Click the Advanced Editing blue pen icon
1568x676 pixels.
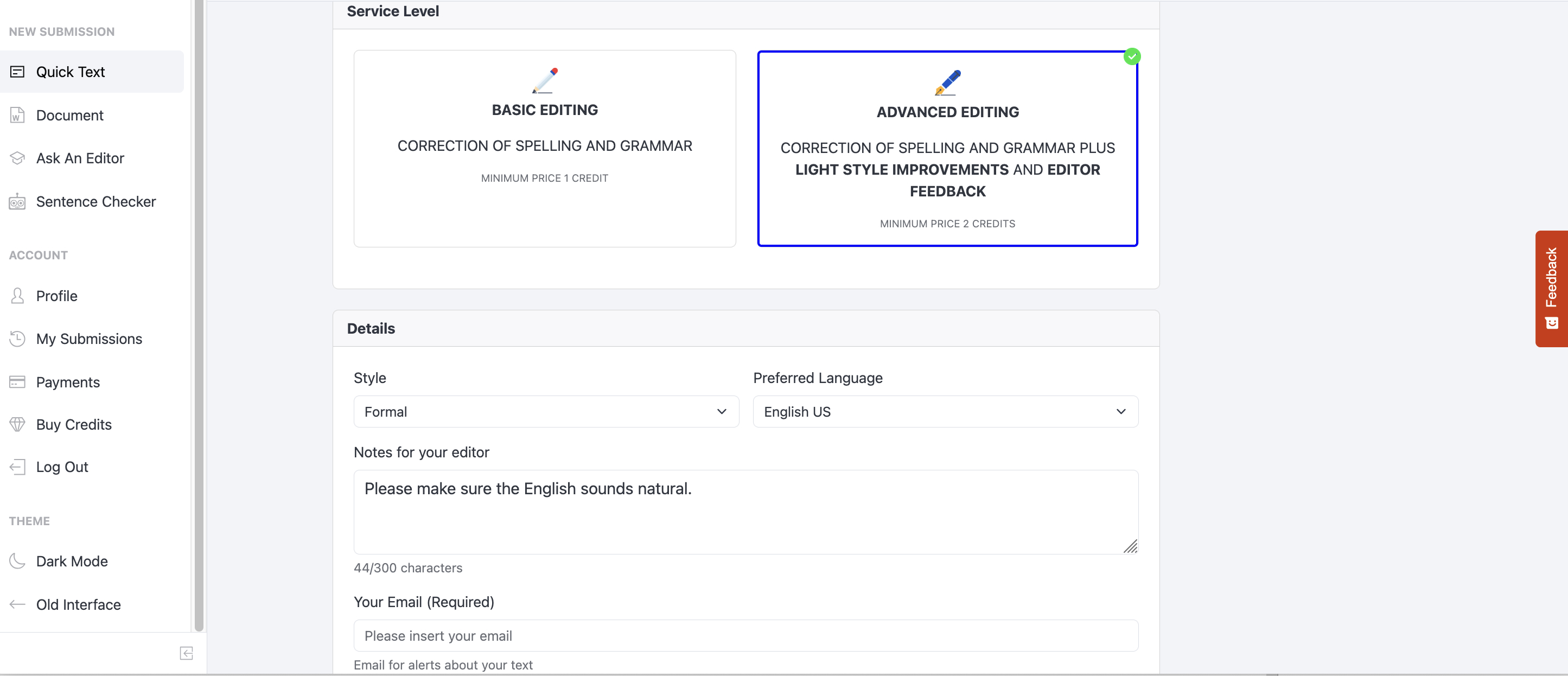coord(948,82)
